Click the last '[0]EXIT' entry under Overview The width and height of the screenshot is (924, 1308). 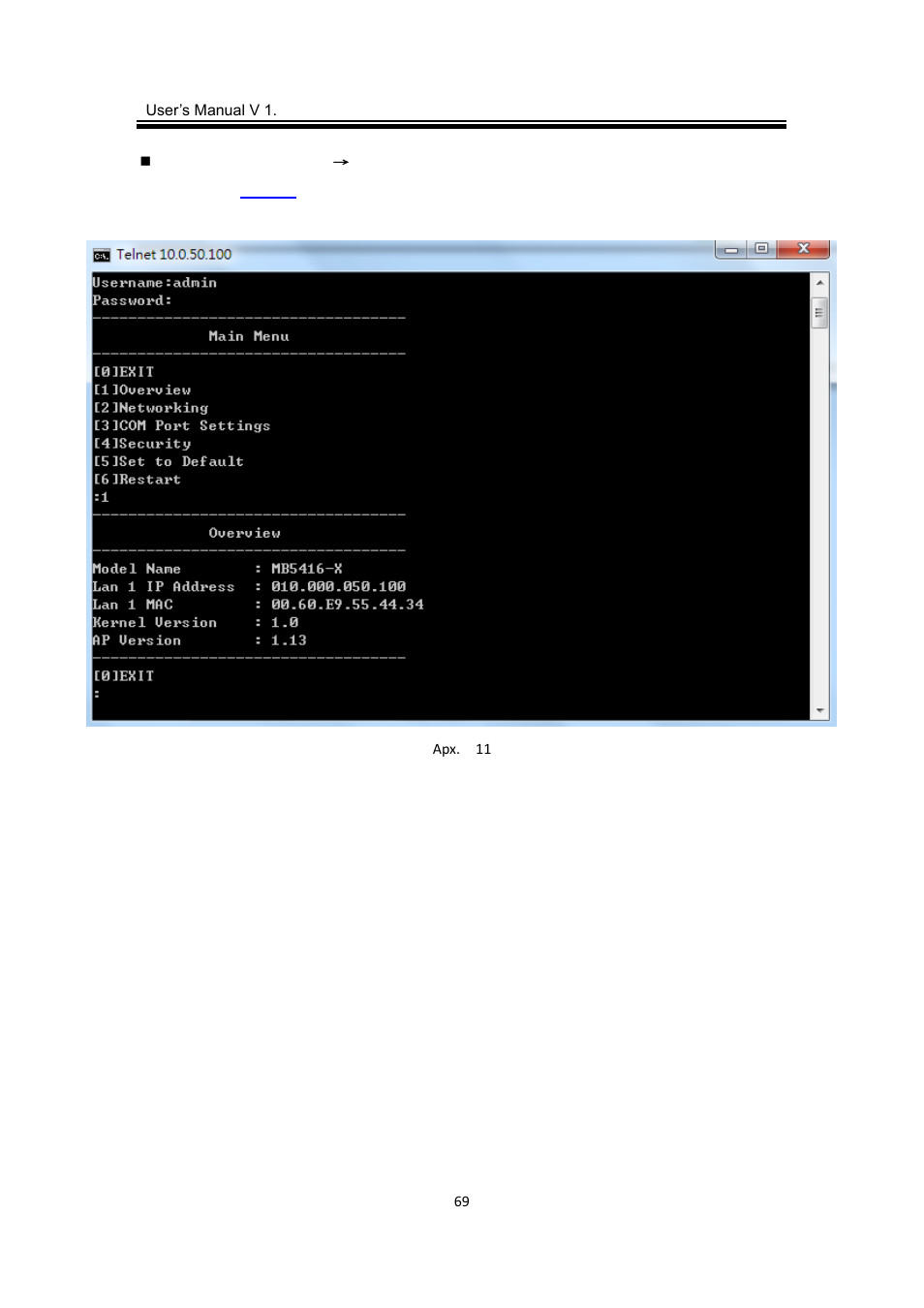coord(124,676)
